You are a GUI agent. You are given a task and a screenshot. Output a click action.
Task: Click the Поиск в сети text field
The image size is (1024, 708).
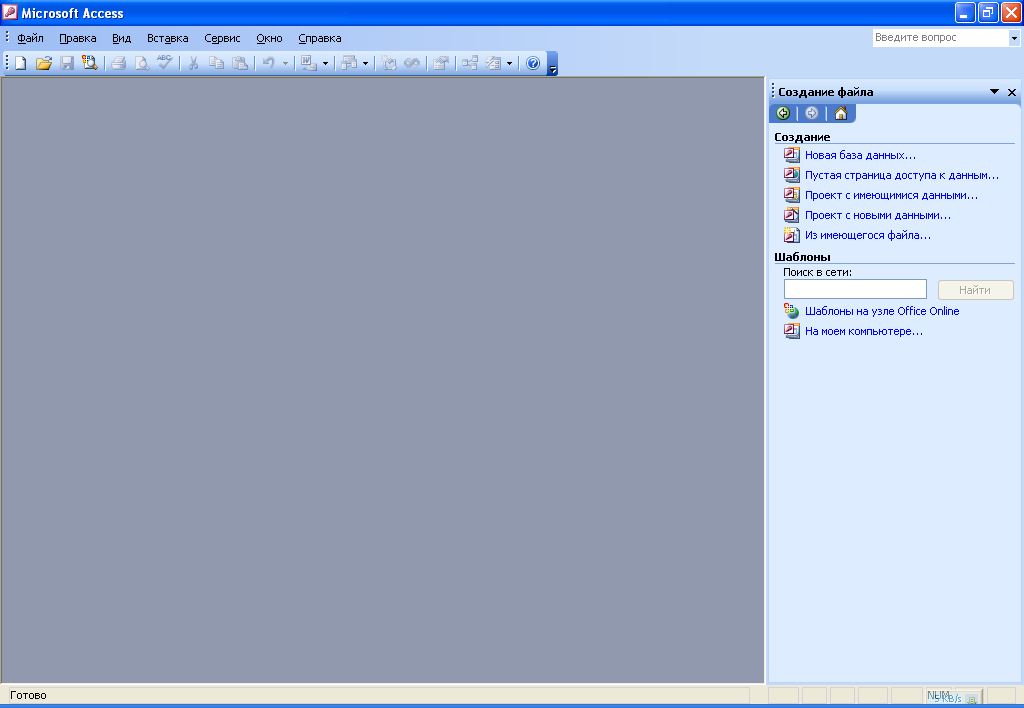(x=855, y=289)
